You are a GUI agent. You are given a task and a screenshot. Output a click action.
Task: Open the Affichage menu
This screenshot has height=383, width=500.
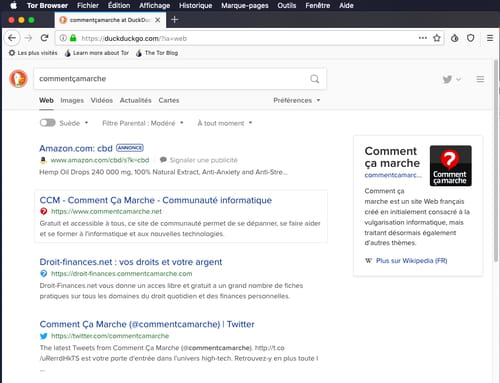[154, 5]
